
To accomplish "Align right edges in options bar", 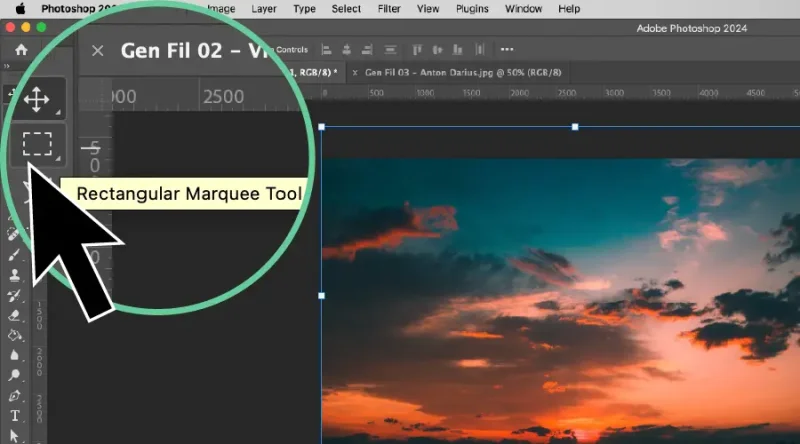I will (367, 50).
